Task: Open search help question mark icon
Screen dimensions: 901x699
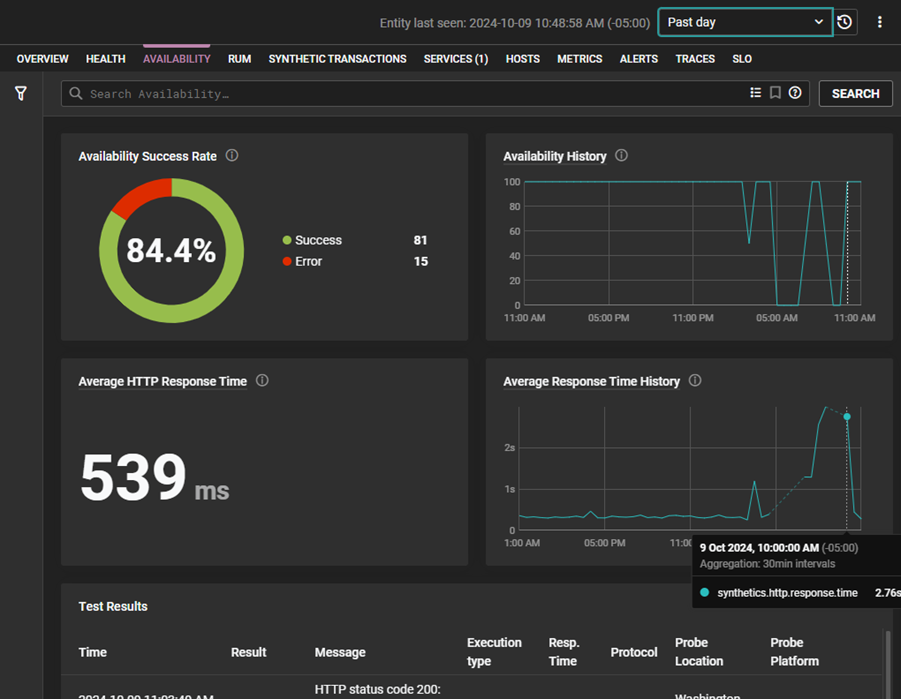Action: click(795, 93)
